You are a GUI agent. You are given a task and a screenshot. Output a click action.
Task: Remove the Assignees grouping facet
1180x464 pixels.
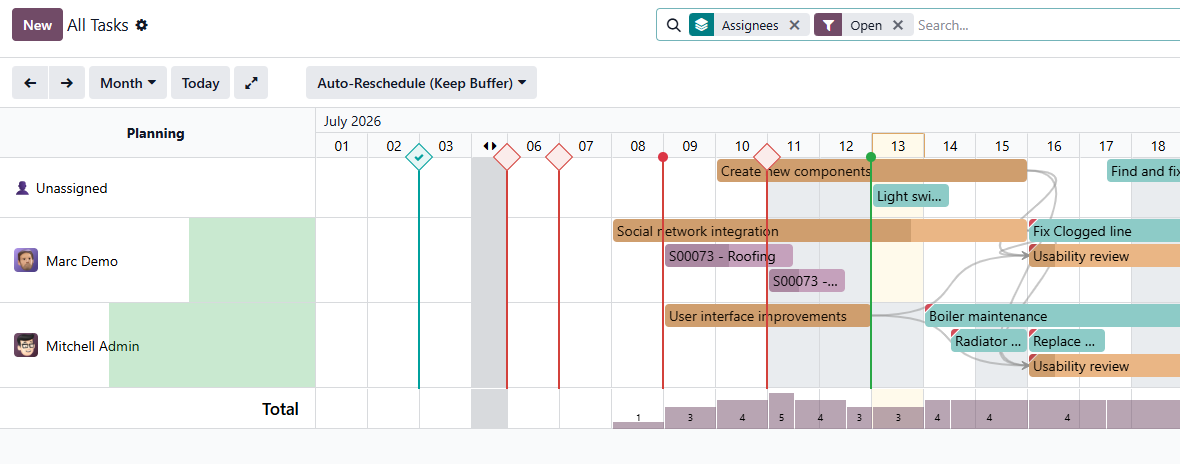point(794,25)
